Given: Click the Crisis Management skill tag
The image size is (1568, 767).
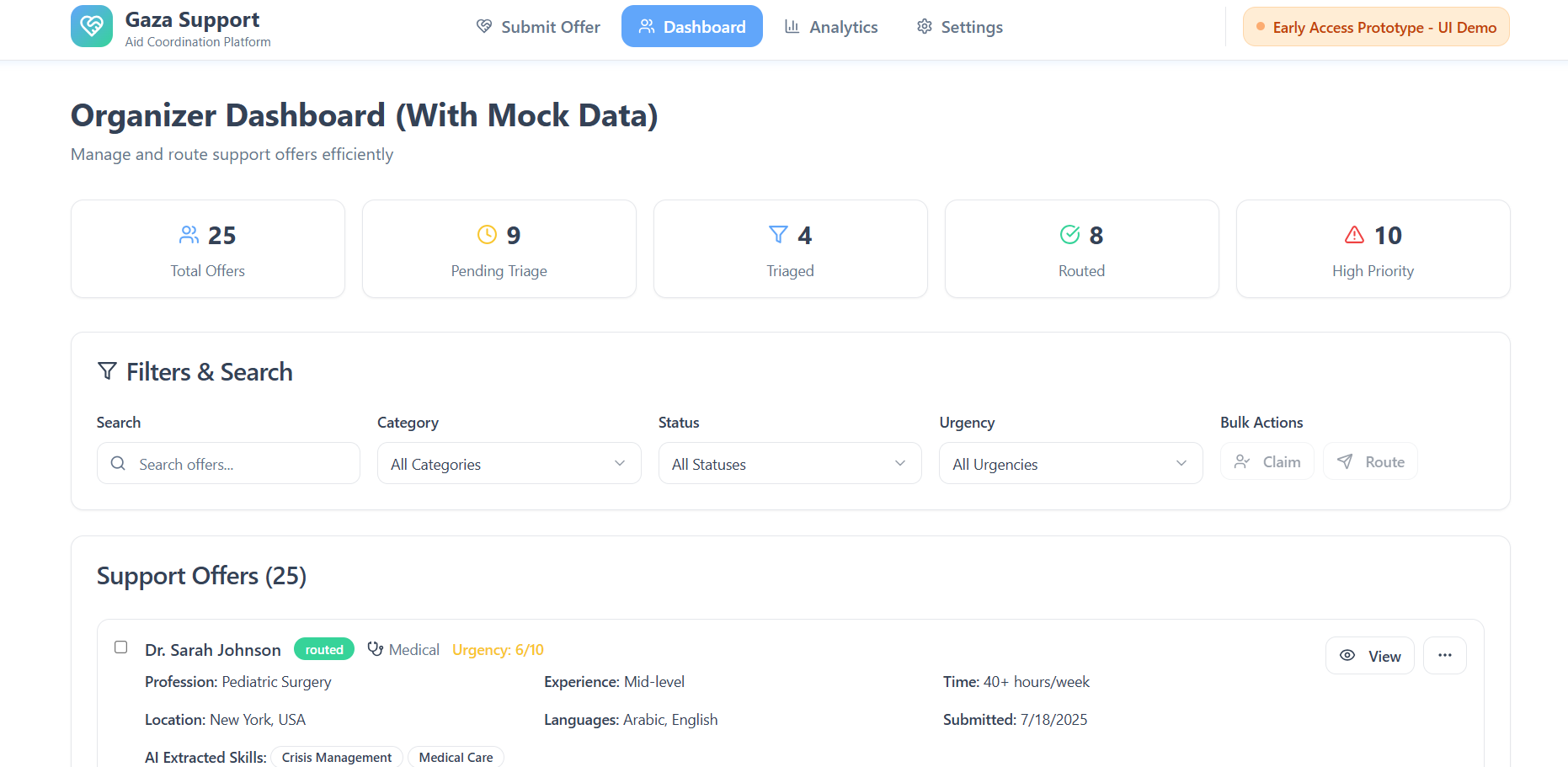Looking at the screenshot, I should (x=337, y=757).
